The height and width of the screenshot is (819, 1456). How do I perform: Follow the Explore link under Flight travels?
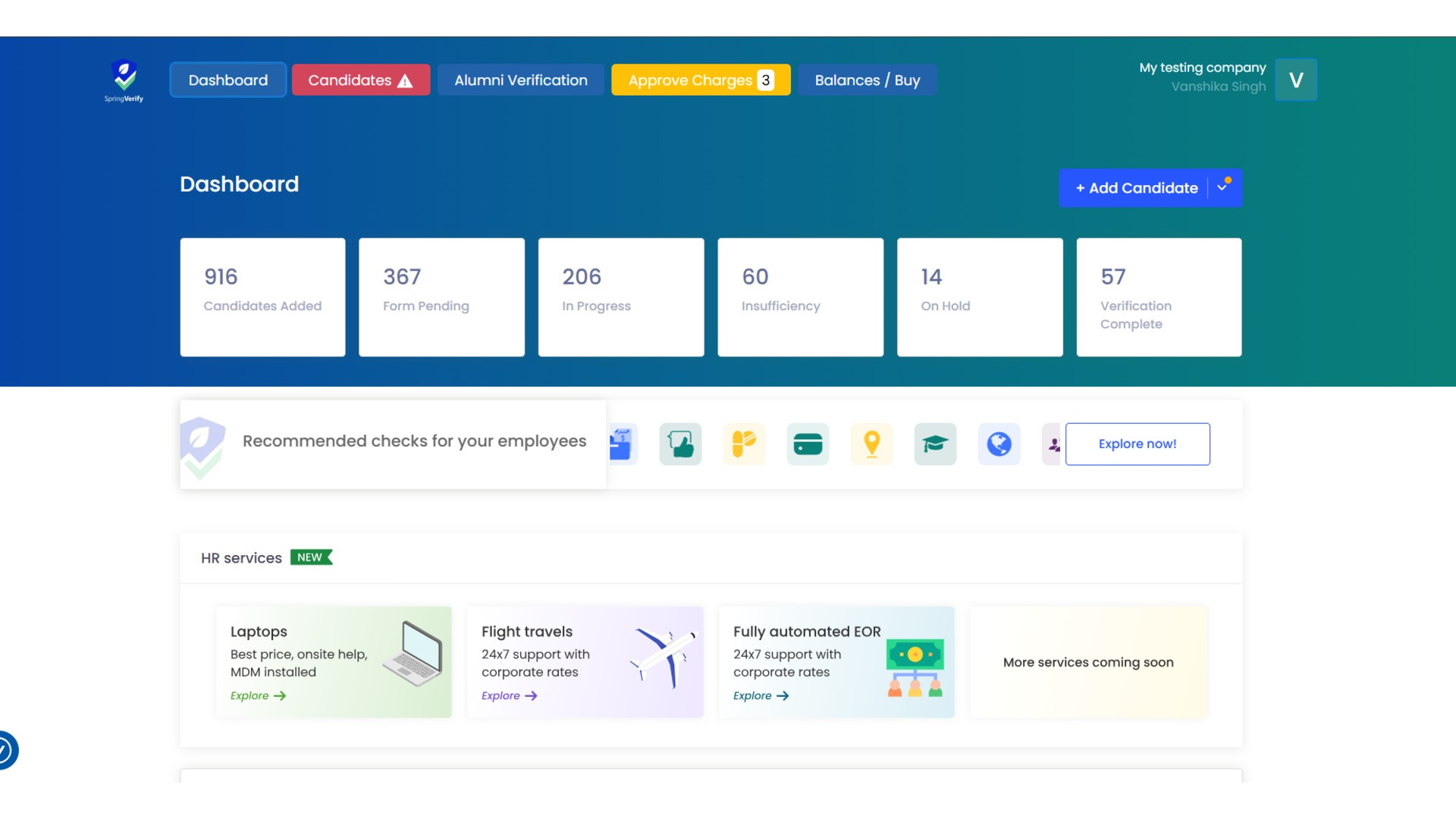click(x=508, y=695)
